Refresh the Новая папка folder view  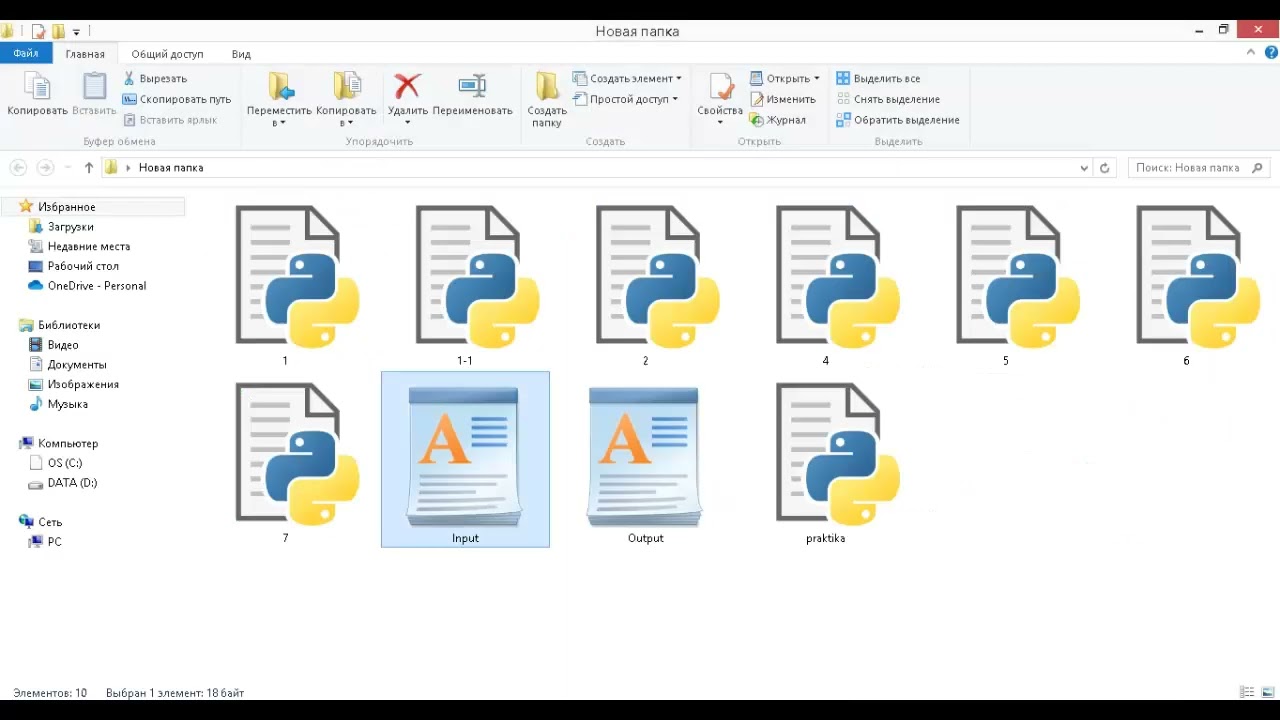coord(1105,168)
